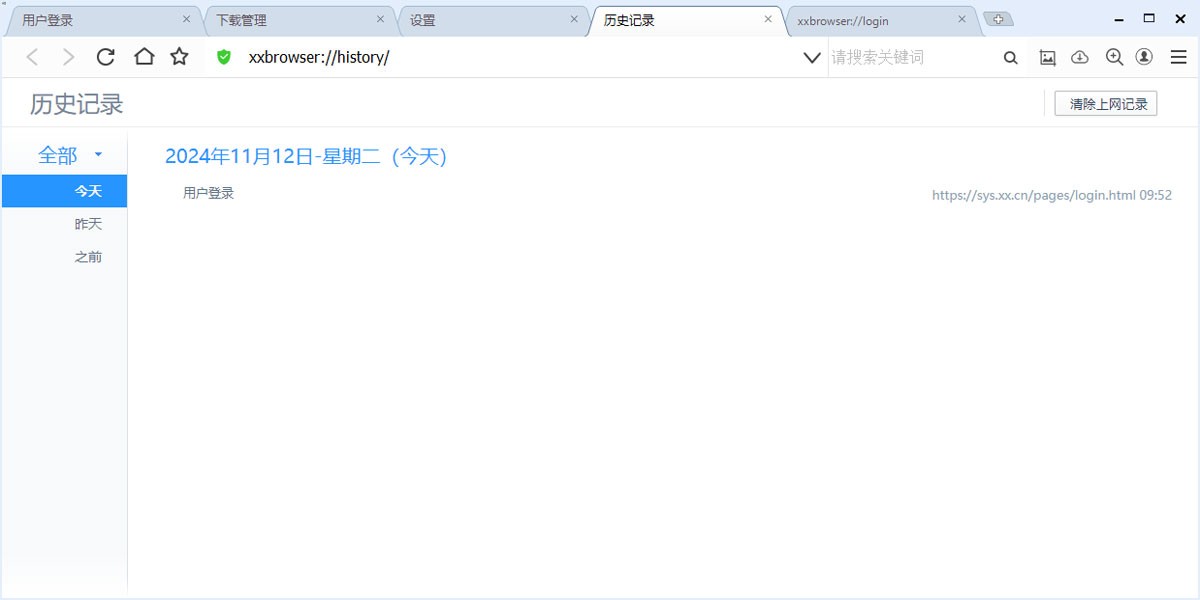Bookmark this page with the star
This screenshot has height=600, width=1200.
(x=179, y=57)
